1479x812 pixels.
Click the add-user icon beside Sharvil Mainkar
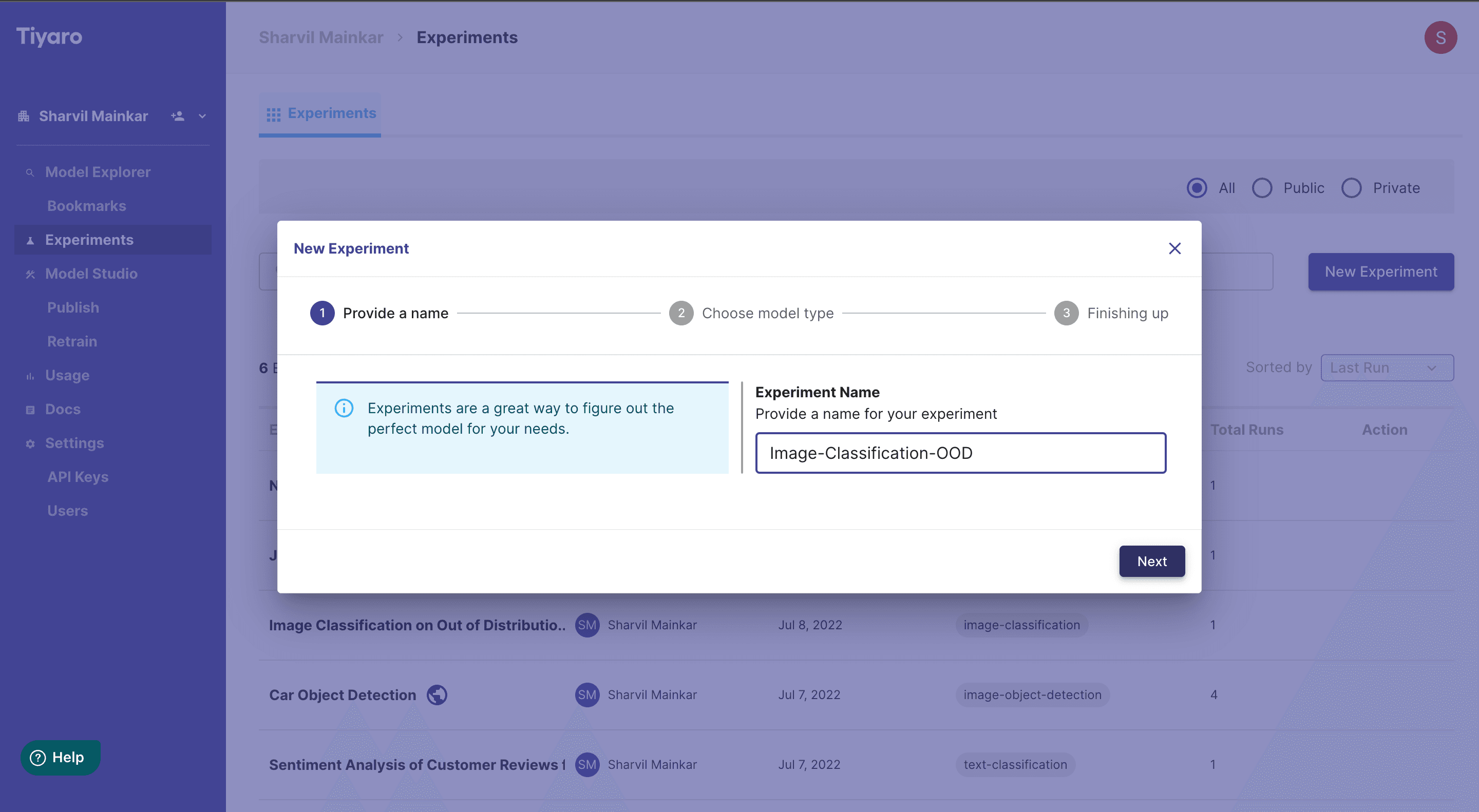(x=177, y=116)
